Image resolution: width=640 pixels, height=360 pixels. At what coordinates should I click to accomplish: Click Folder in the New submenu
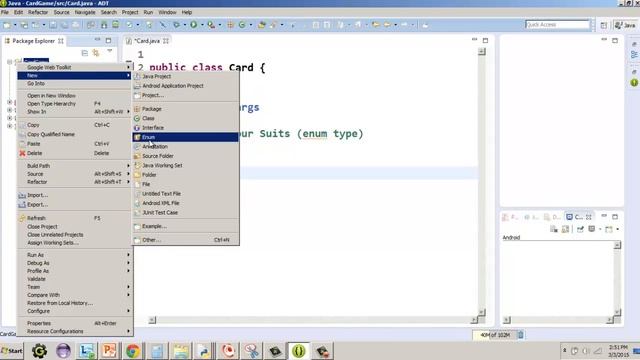[x=185, y=175]
